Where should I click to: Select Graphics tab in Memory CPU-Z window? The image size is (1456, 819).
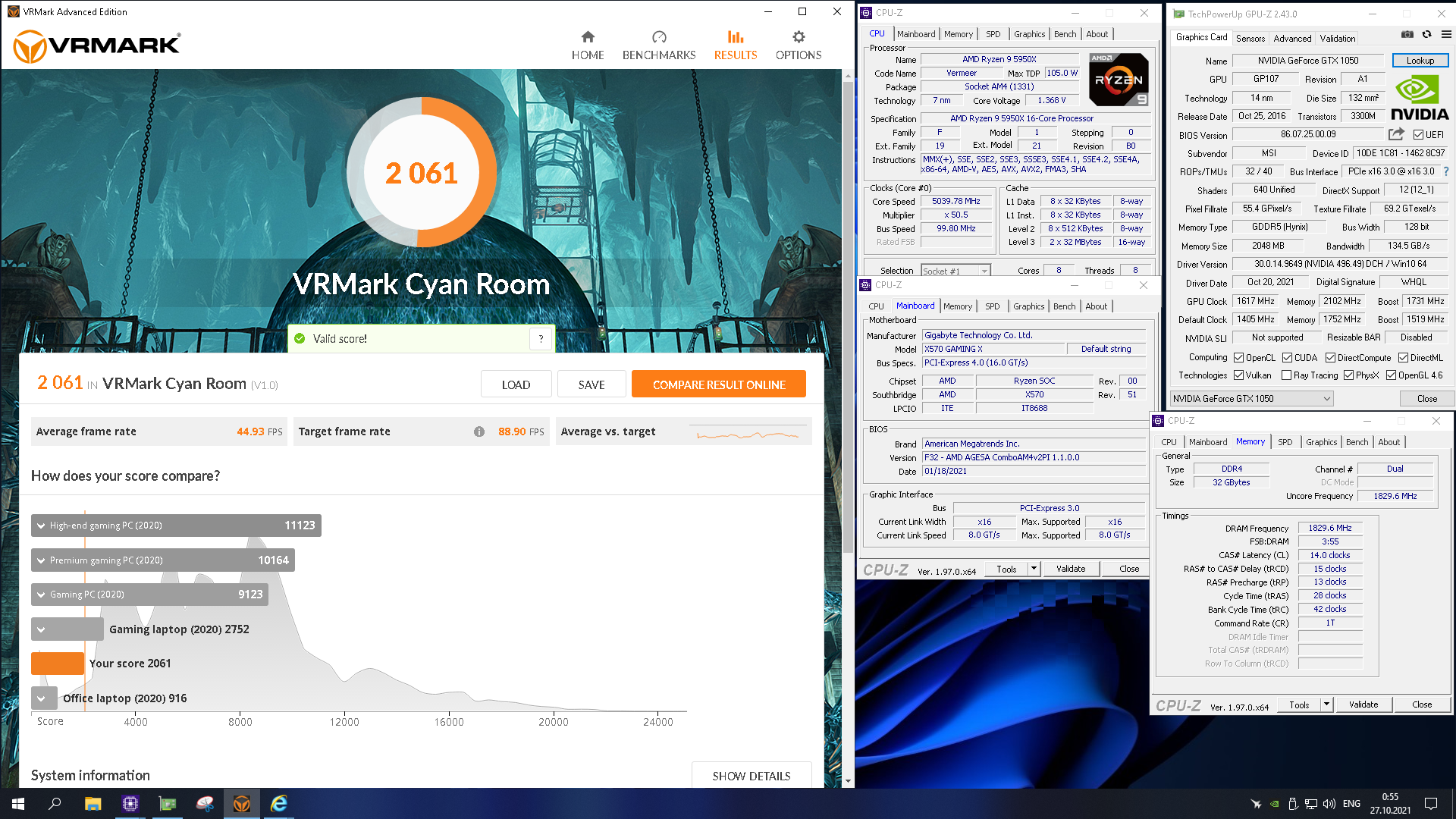click(x=1322, y=442)
